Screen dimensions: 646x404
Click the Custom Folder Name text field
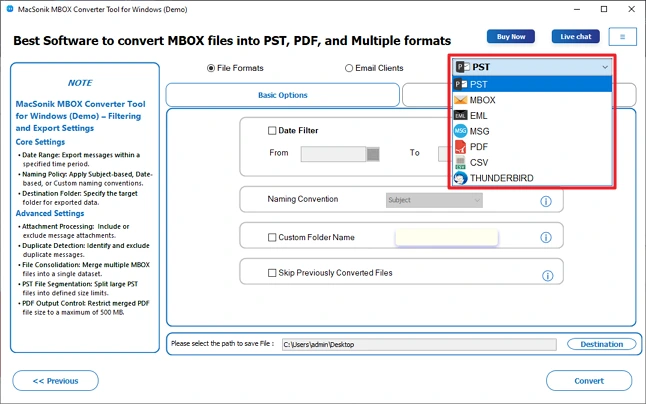click(x=447, y=237)
